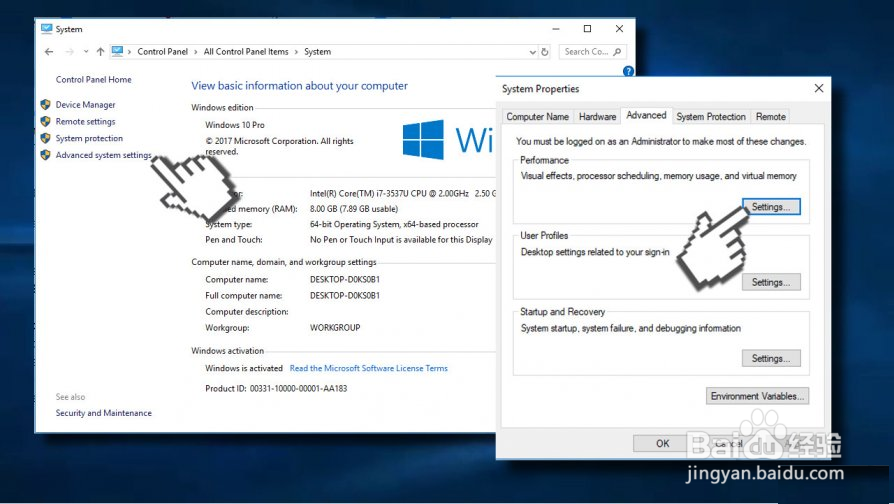Read the Microsoft Software License Terms link
The height and width of the screenshot is (504, 894).
368,368
